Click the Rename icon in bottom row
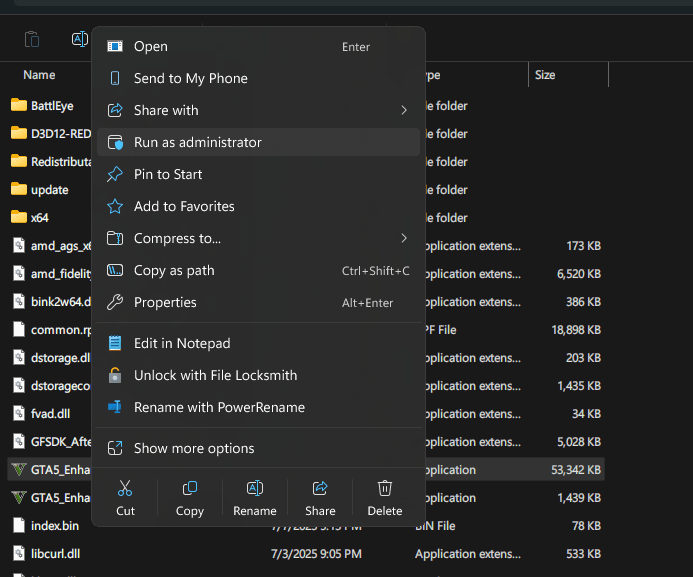This screenshot has height=577, width=693. click(255, 496)
